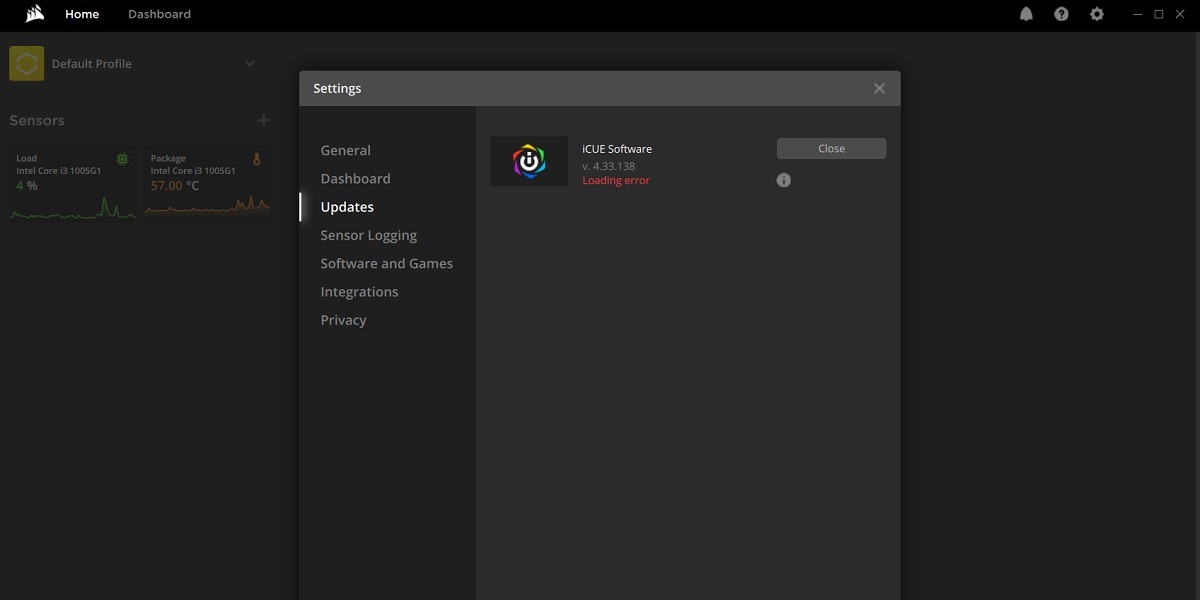Switch to the General settings tab
The height and width of the screenshot is (600, 1200).
click(345, 149)
